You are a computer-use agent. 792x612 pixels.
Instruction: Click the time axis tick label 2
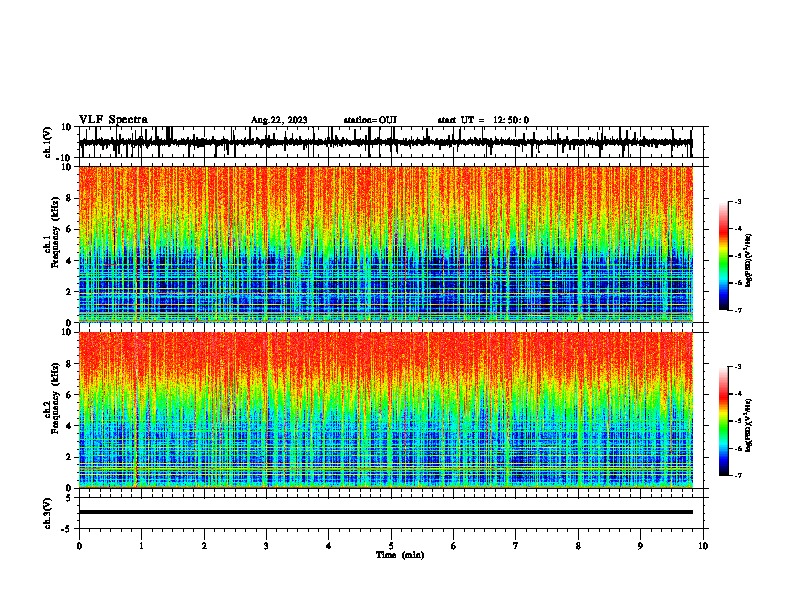click(x=204, y=546)
